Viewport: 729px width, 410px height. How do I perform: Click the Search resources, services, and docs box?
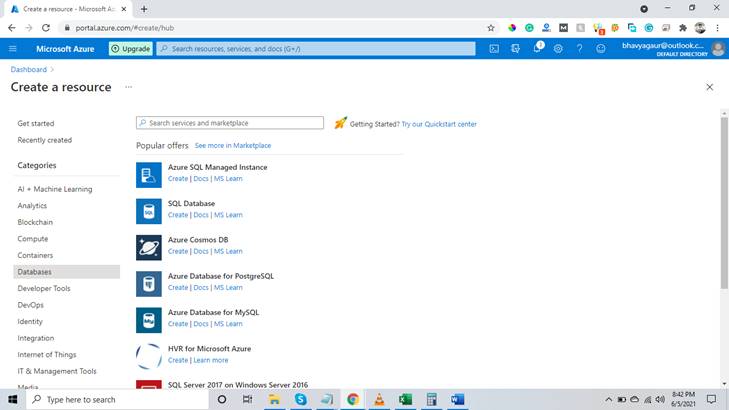click(316, 48)
